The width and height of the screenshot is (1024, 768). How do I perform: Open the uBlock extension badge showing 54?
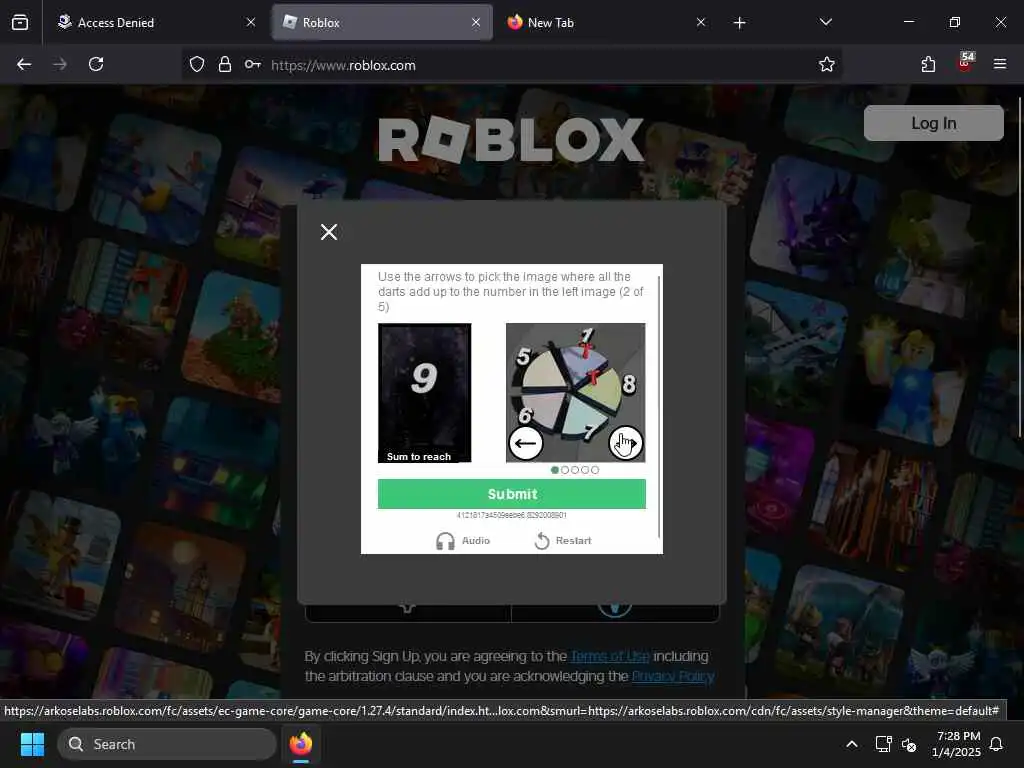click(965, 63)
